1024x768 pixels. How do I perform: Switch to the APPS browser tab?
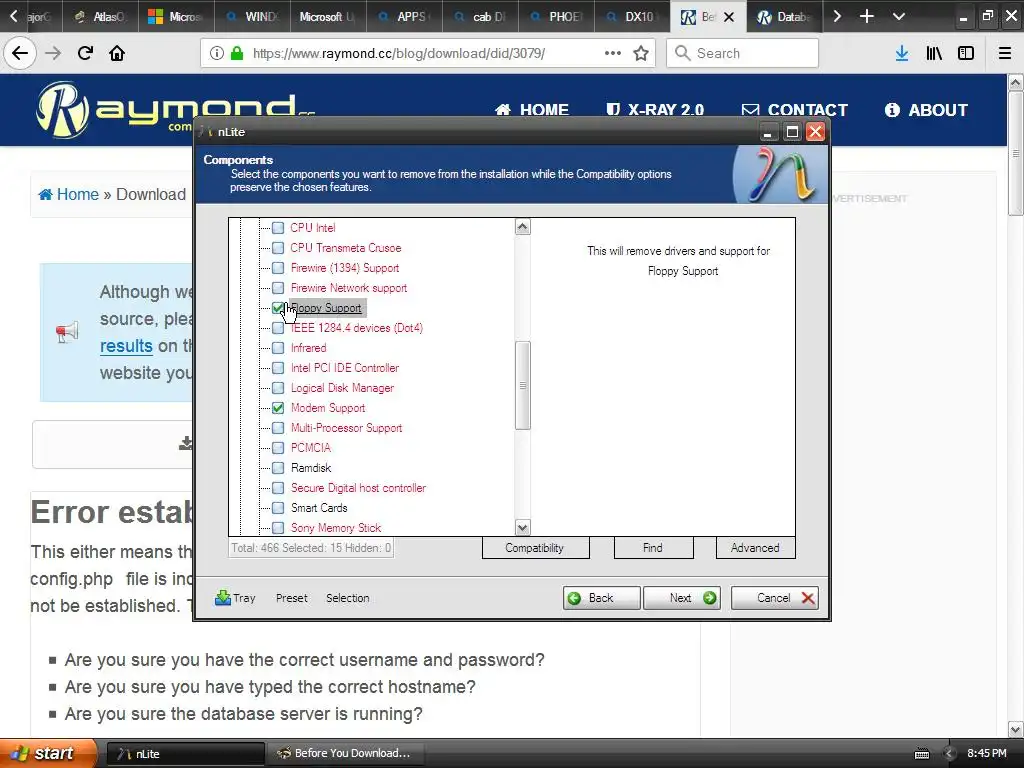404,16
